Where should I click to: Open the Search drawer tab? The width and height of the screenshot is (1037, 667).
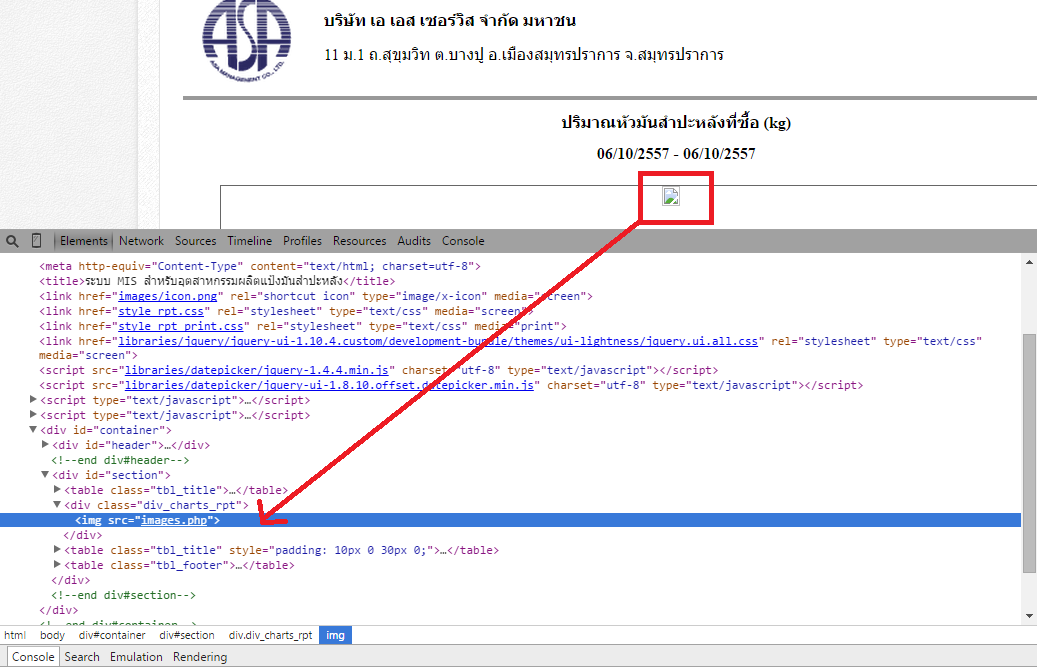point(82,657)
